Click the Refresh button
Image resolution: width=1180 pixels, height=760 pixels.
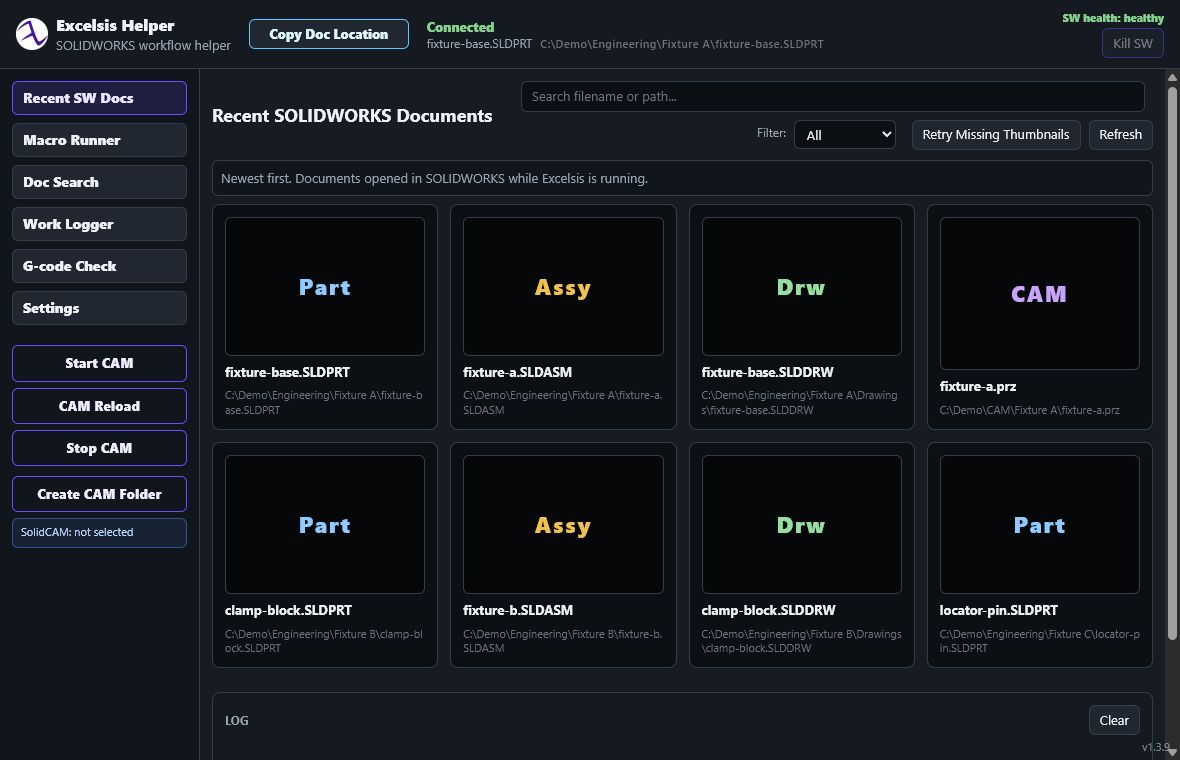pyautogui.click(x=1121, y=135)
